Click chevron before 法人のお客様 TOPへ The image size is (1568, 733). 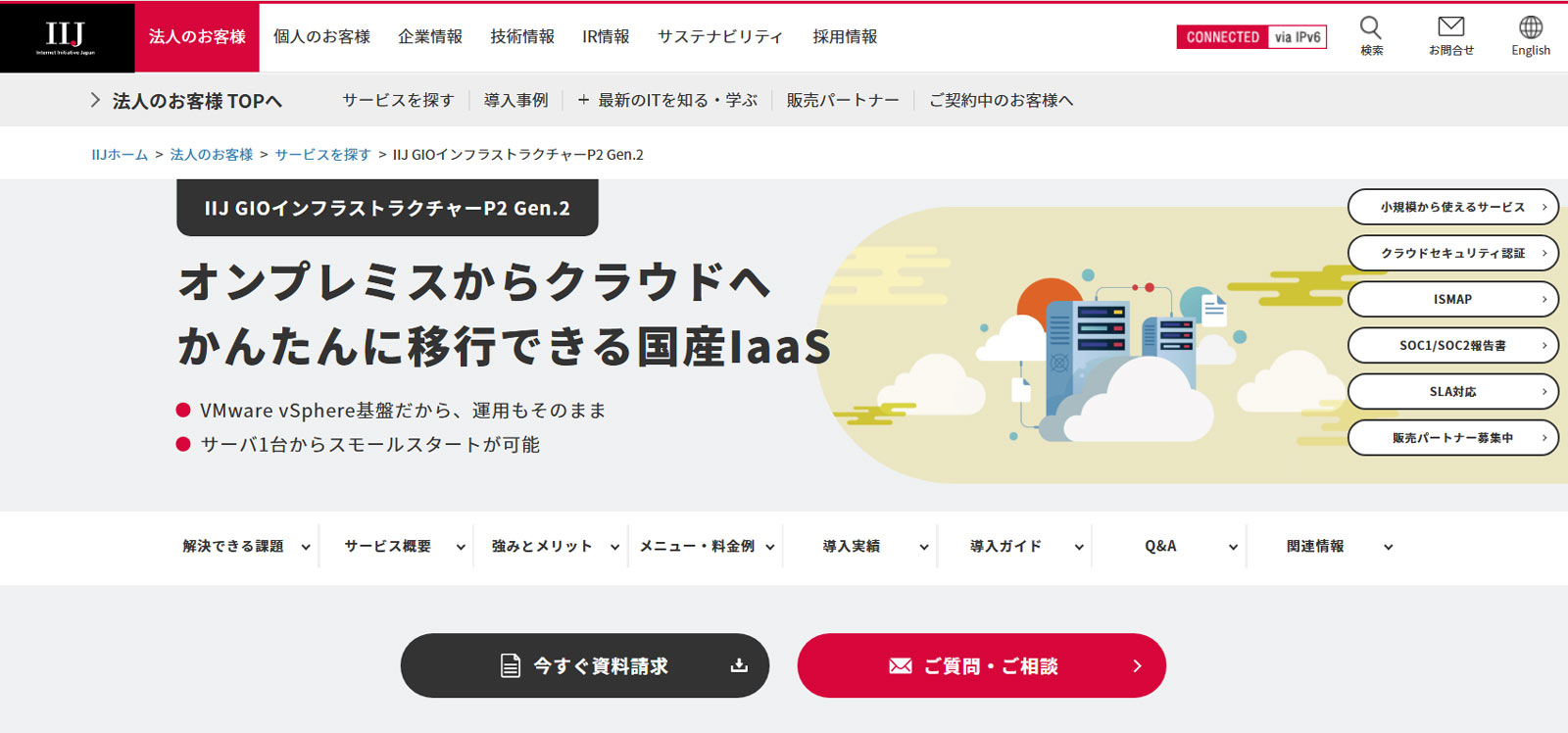[x=95, y=100]
